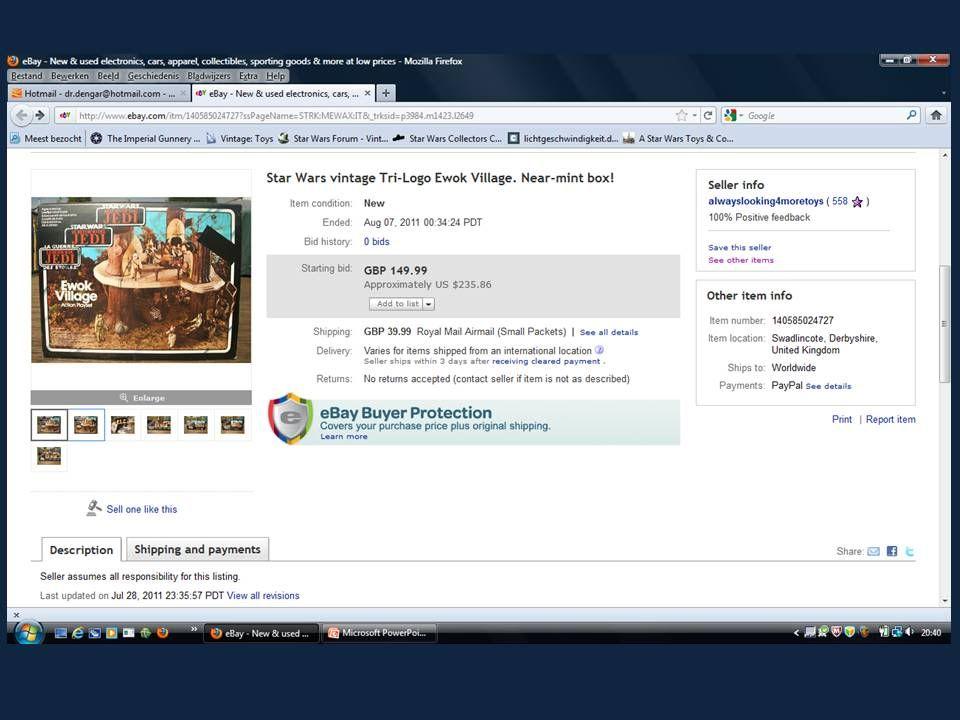960x720 pixels.
Task: Switch to the Hotmail browser tab
Action: 93,93
